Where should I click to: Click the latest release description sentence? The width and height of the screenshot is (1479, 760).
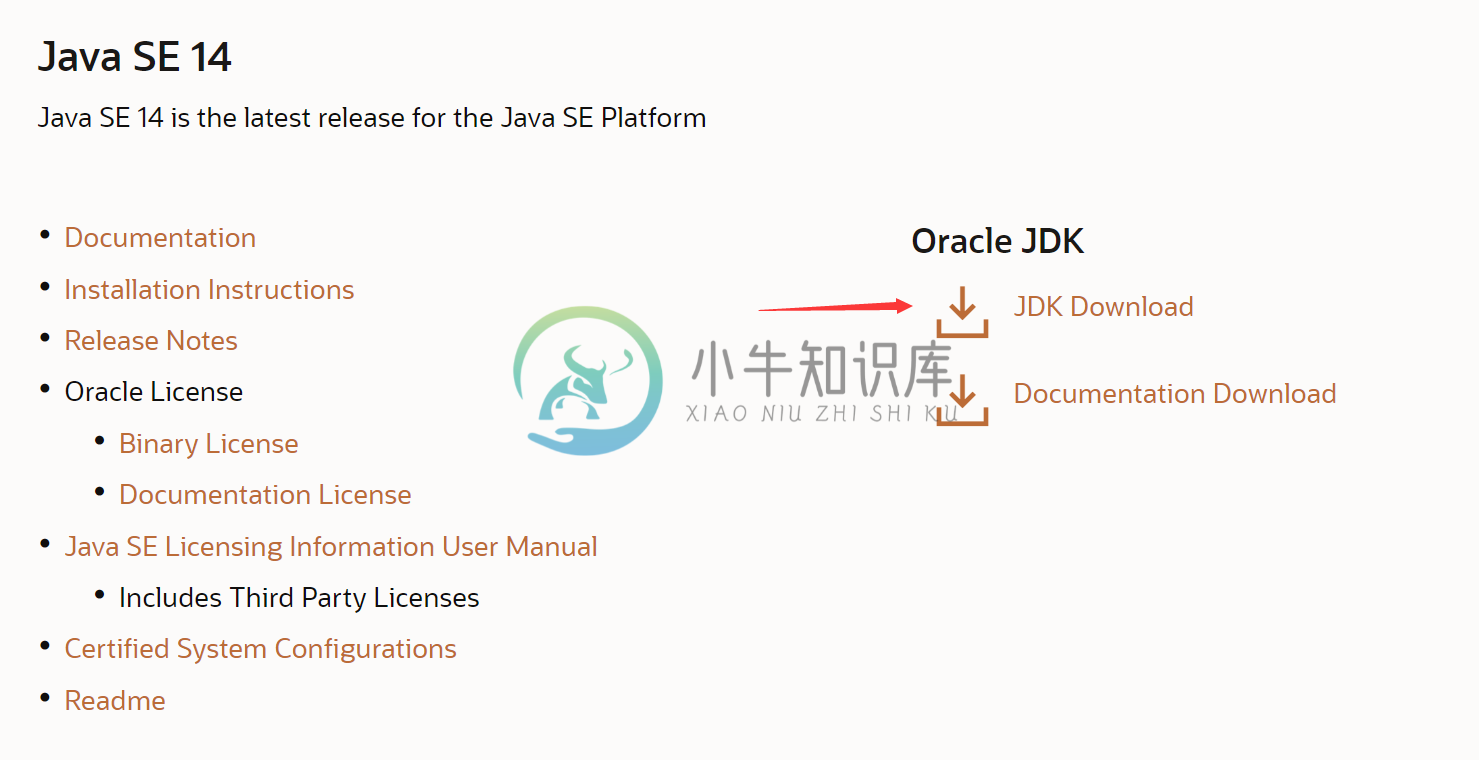[x=372, y=118]
